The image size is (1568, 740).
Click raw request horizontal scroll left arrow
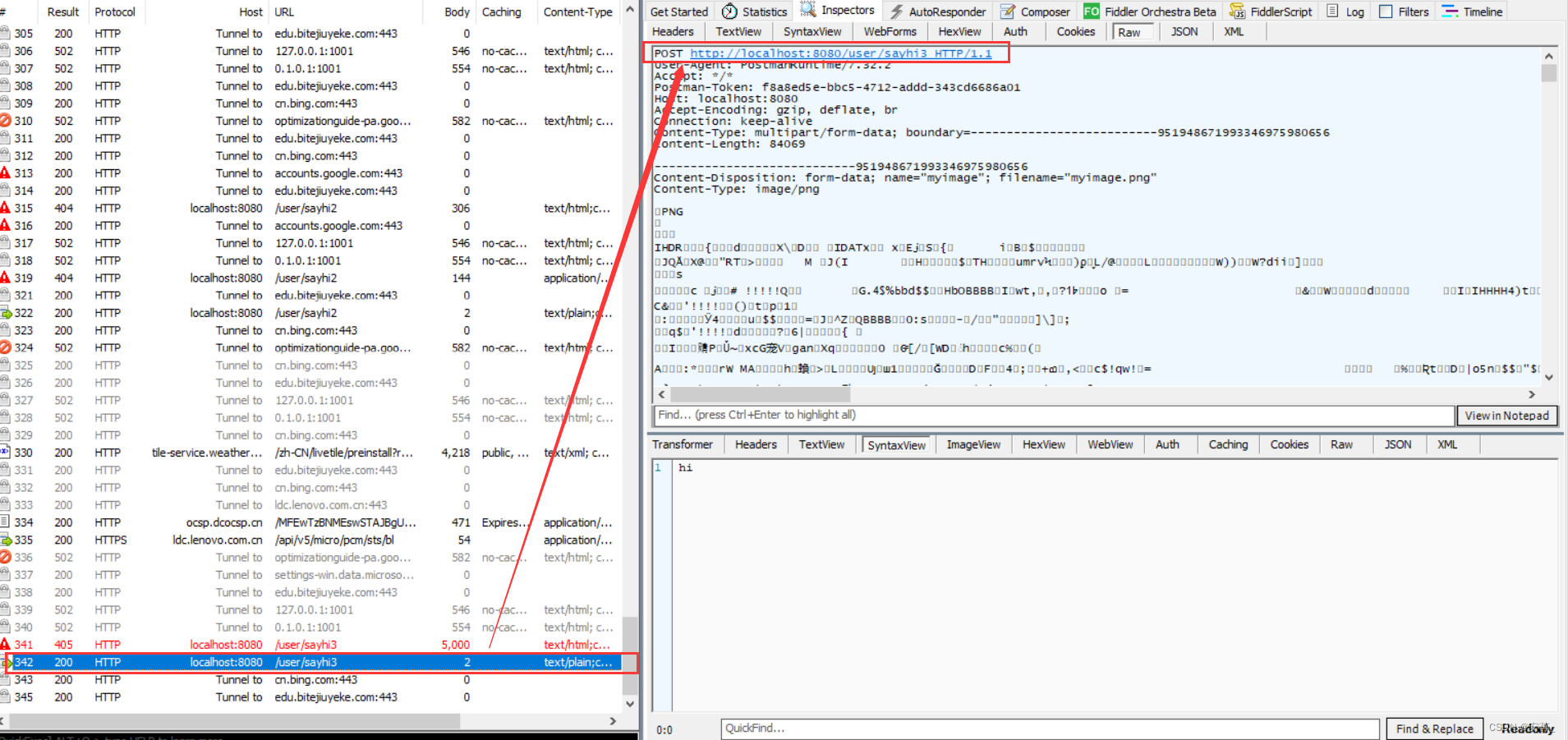pyautogui.click(x=662, y=394)
